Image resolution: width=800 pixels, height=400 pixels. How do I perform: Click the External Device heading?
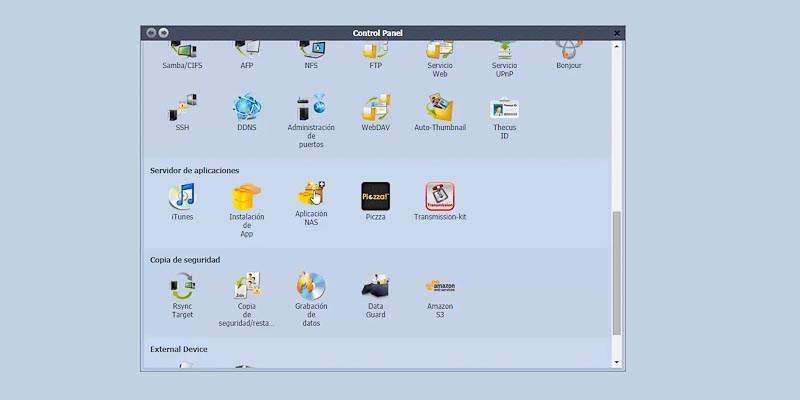pos(179,349)
